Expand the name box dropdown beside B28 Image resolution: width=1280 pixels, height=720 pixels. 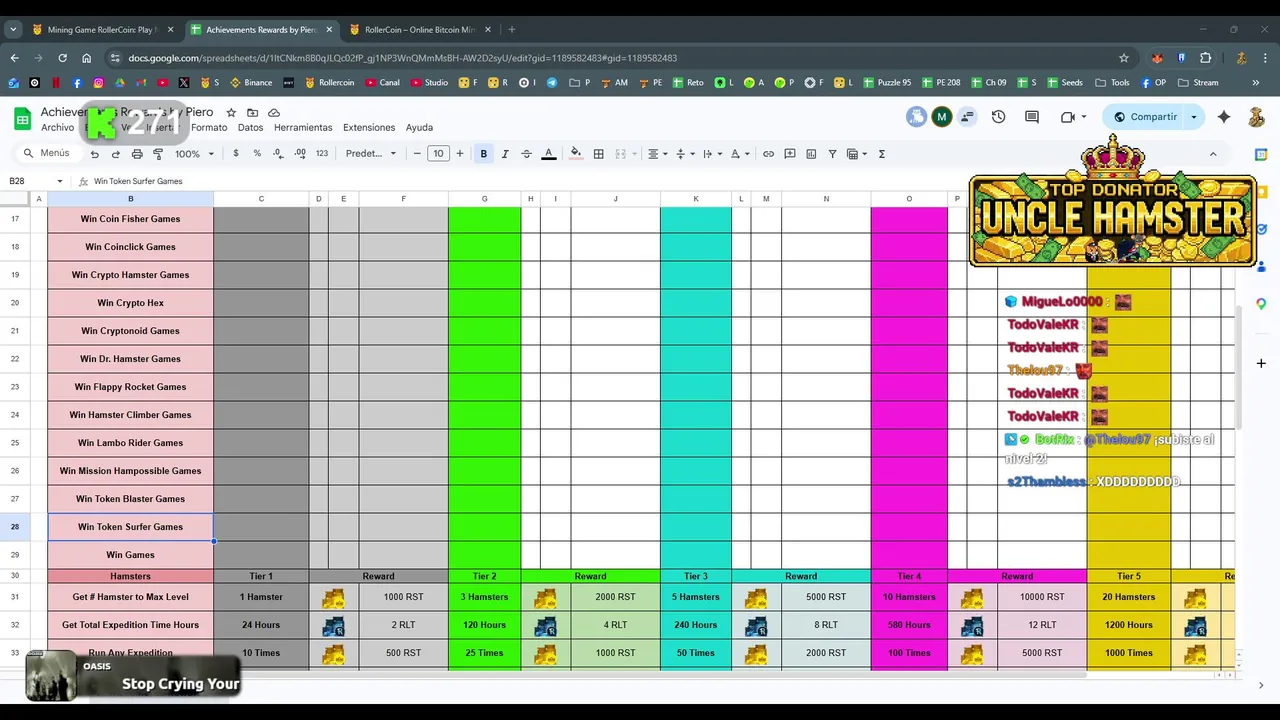click(60, 181)
